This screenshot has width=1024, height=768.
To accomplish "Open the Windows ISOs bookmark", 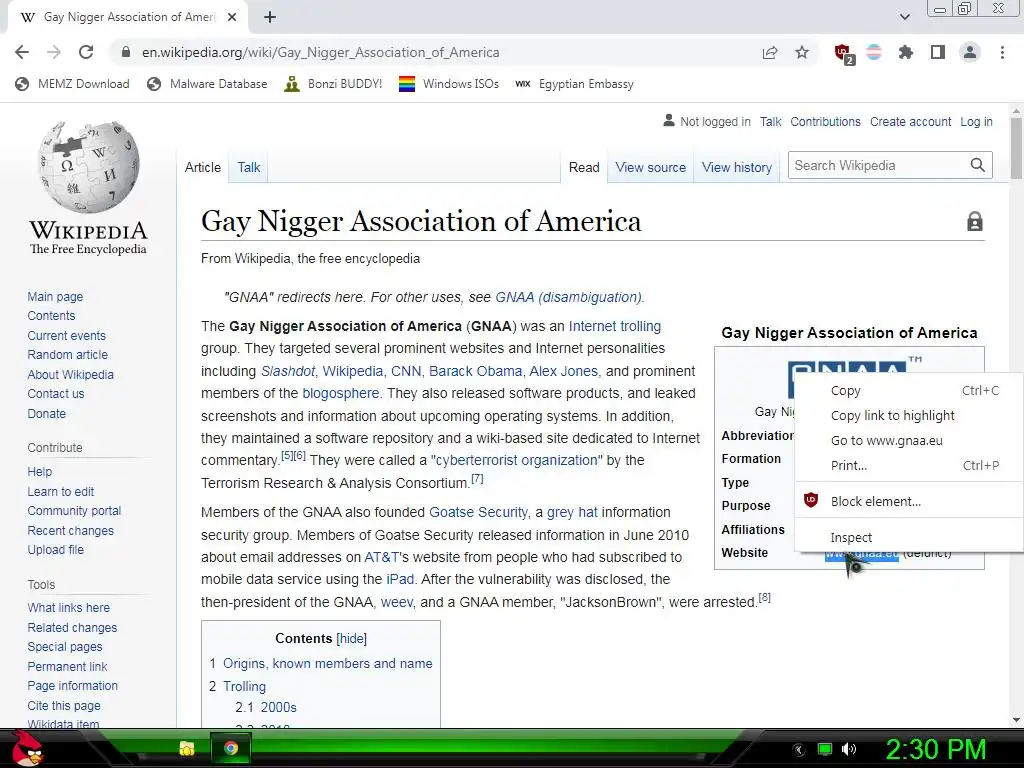I will [449, 84].
